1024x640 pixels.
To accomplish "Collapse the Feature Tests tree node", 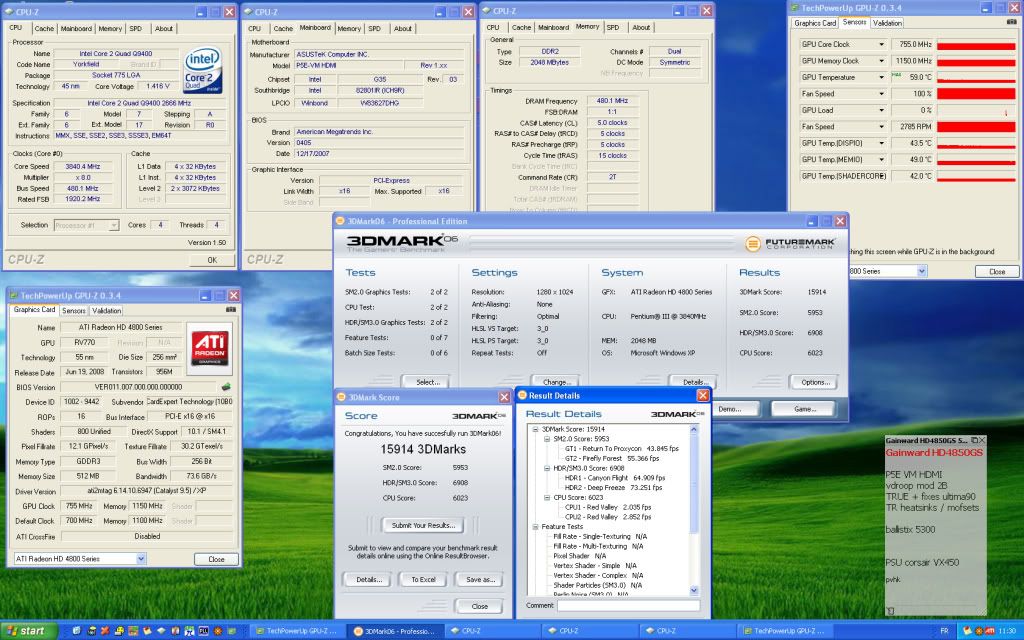I will pos(535,526).
